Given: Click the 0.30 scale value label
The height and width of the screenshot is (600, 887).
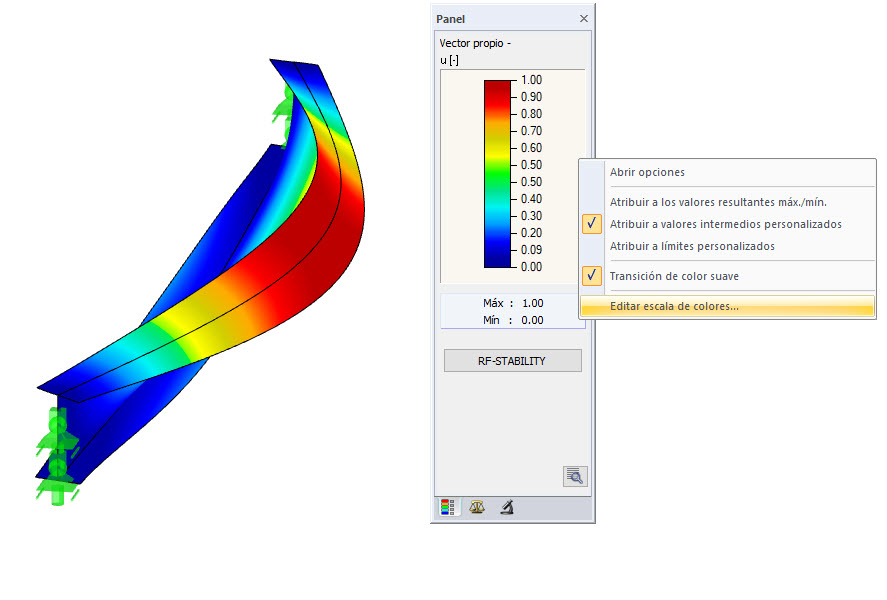Looking at the screenshot, I should pyautogui.click(x=531, y=215).
